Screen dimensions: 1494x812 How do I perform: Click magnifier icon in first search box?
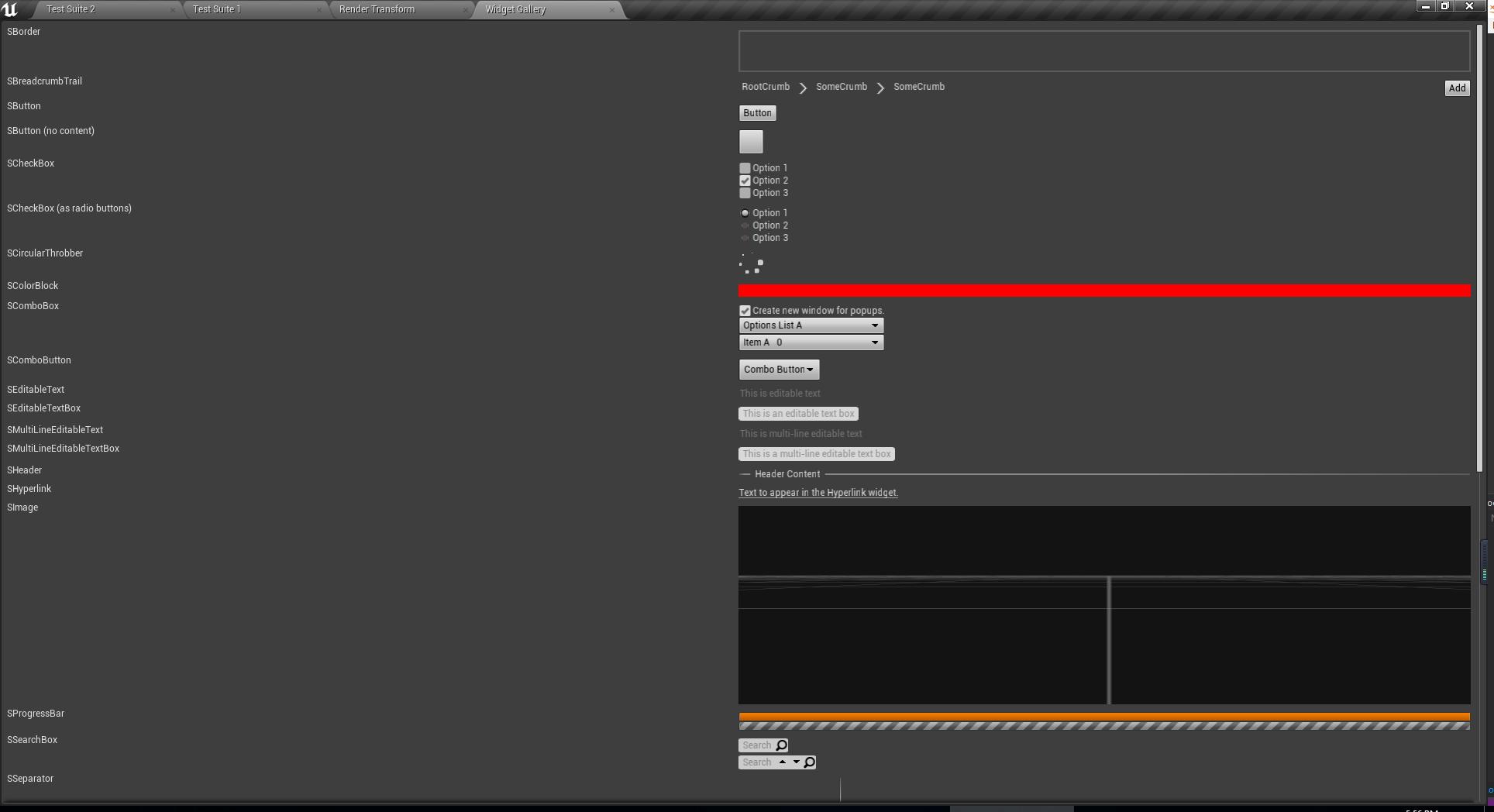coord(781,745)
